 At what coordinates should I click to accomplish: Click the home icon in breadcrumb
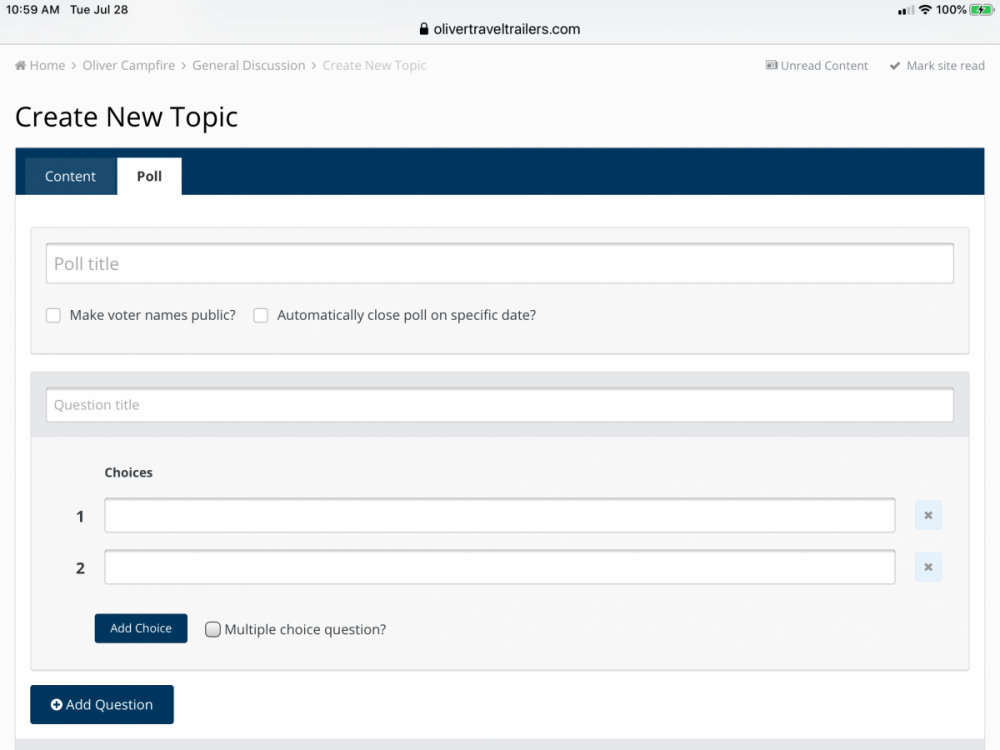(21, 66)
